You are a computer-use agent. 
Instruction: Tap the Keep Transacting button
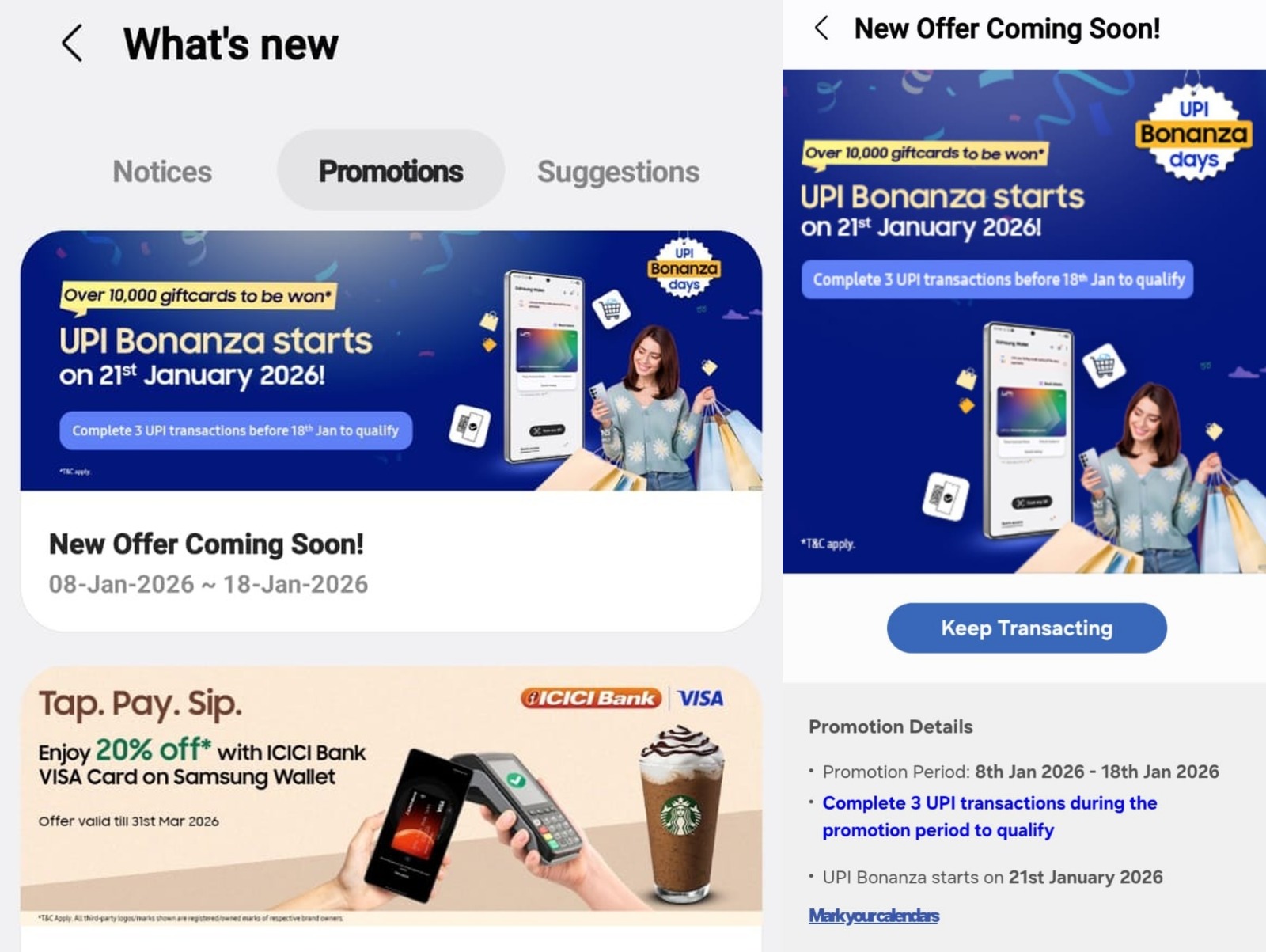click(1026, 628)
